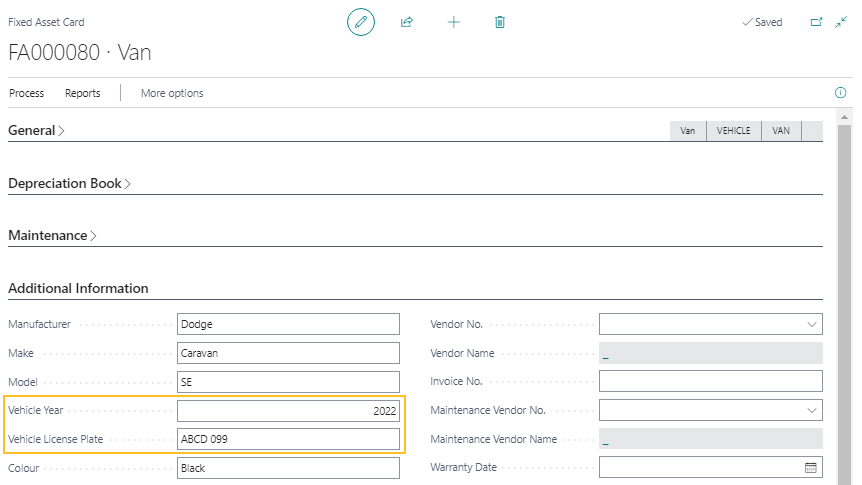Open the Reports menu
Viewport: 862px width, 485px height.
[x=83, y=93]
